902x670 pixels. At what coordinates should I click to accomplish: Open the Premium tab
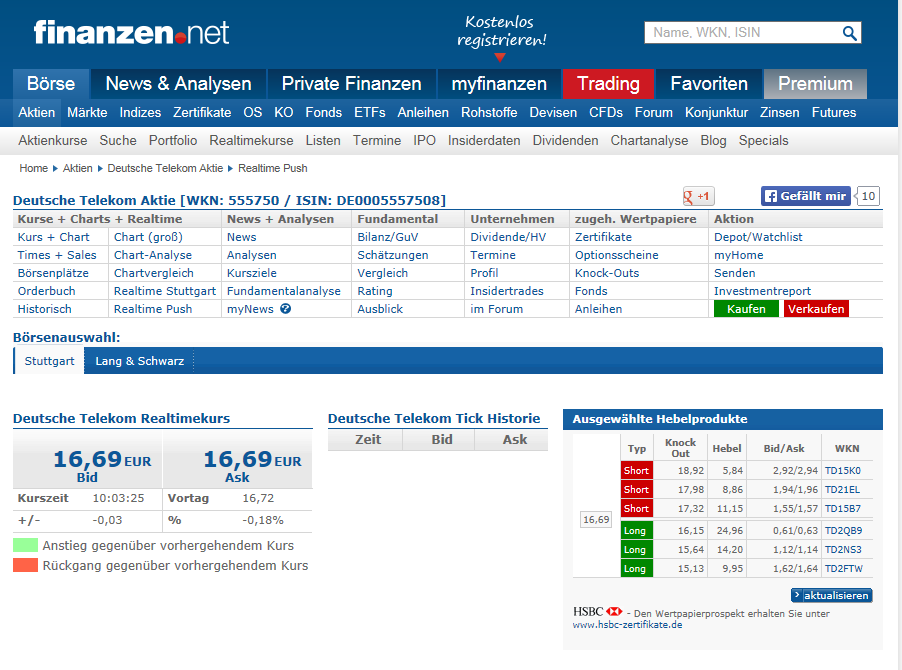815,84
